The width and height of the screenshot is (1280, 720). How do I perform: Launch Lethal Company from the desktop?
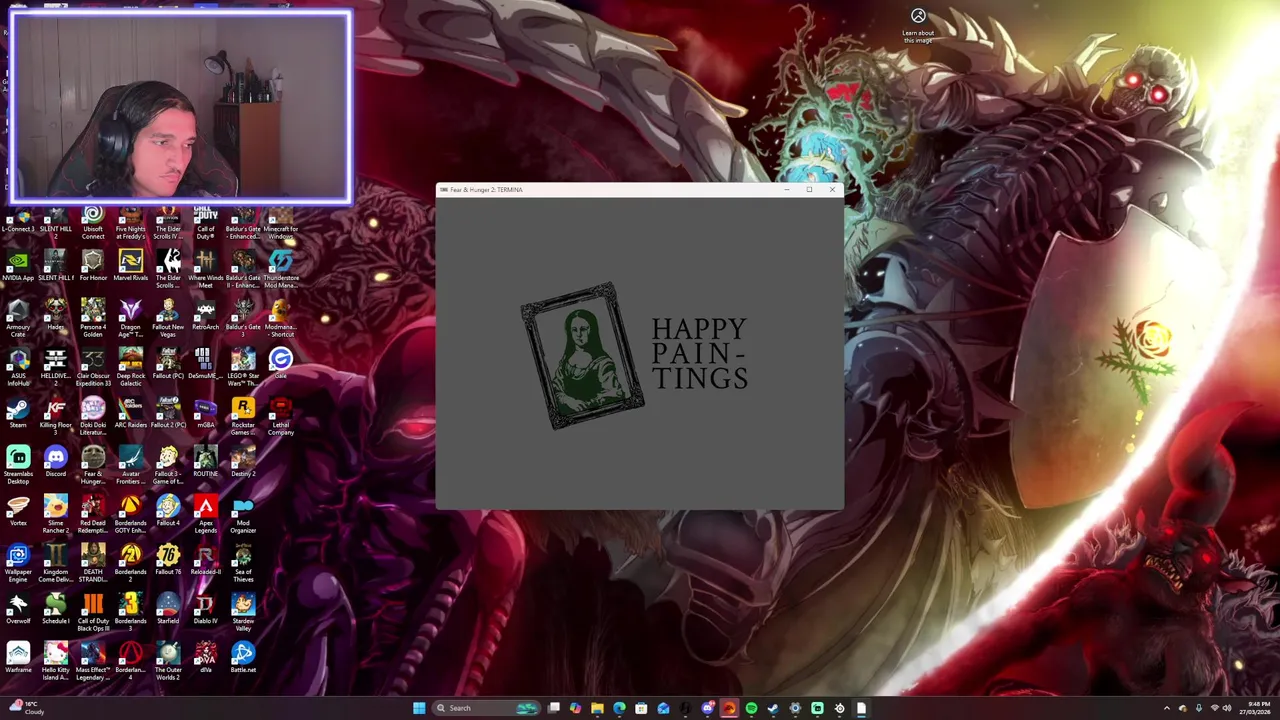280,414
